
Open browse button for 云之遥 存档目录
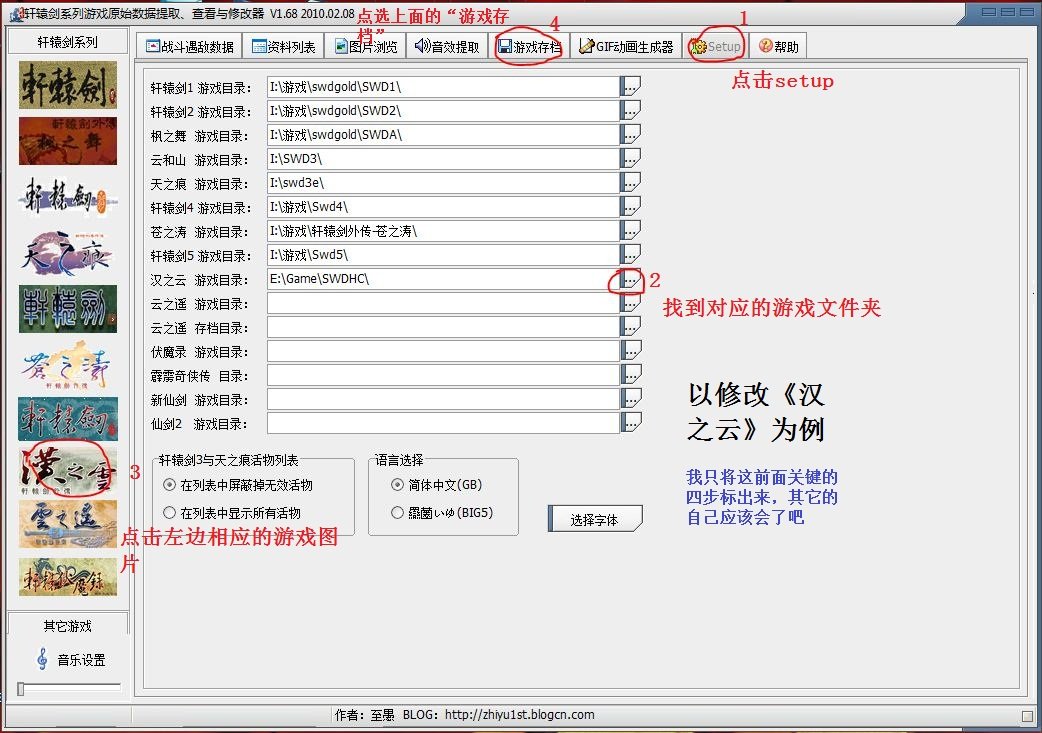630,327
